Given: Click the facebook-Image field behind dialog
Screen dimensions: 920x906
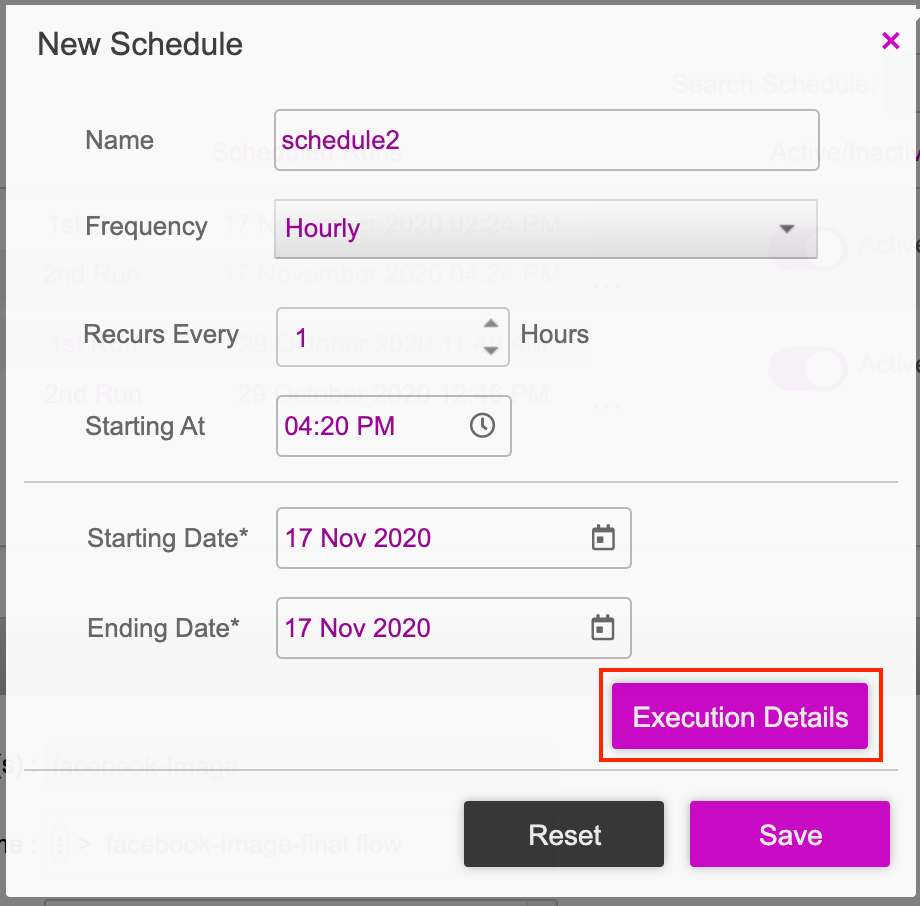Looking at the screenshot, I should (300, 765).
